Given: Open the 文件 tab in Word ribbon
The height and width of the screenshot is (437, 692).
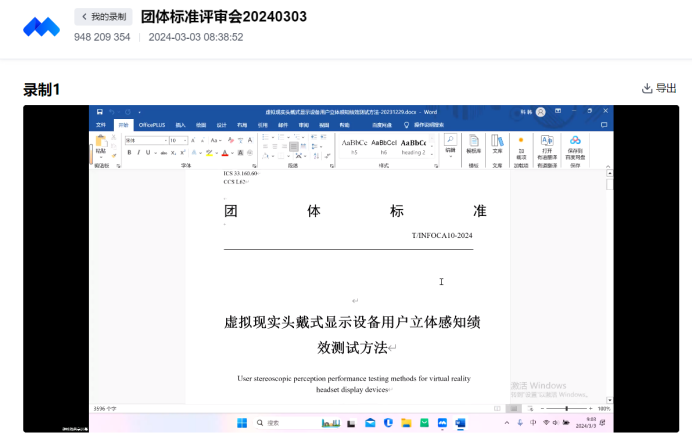Looking at the screenshot, I should pos(100,125).
